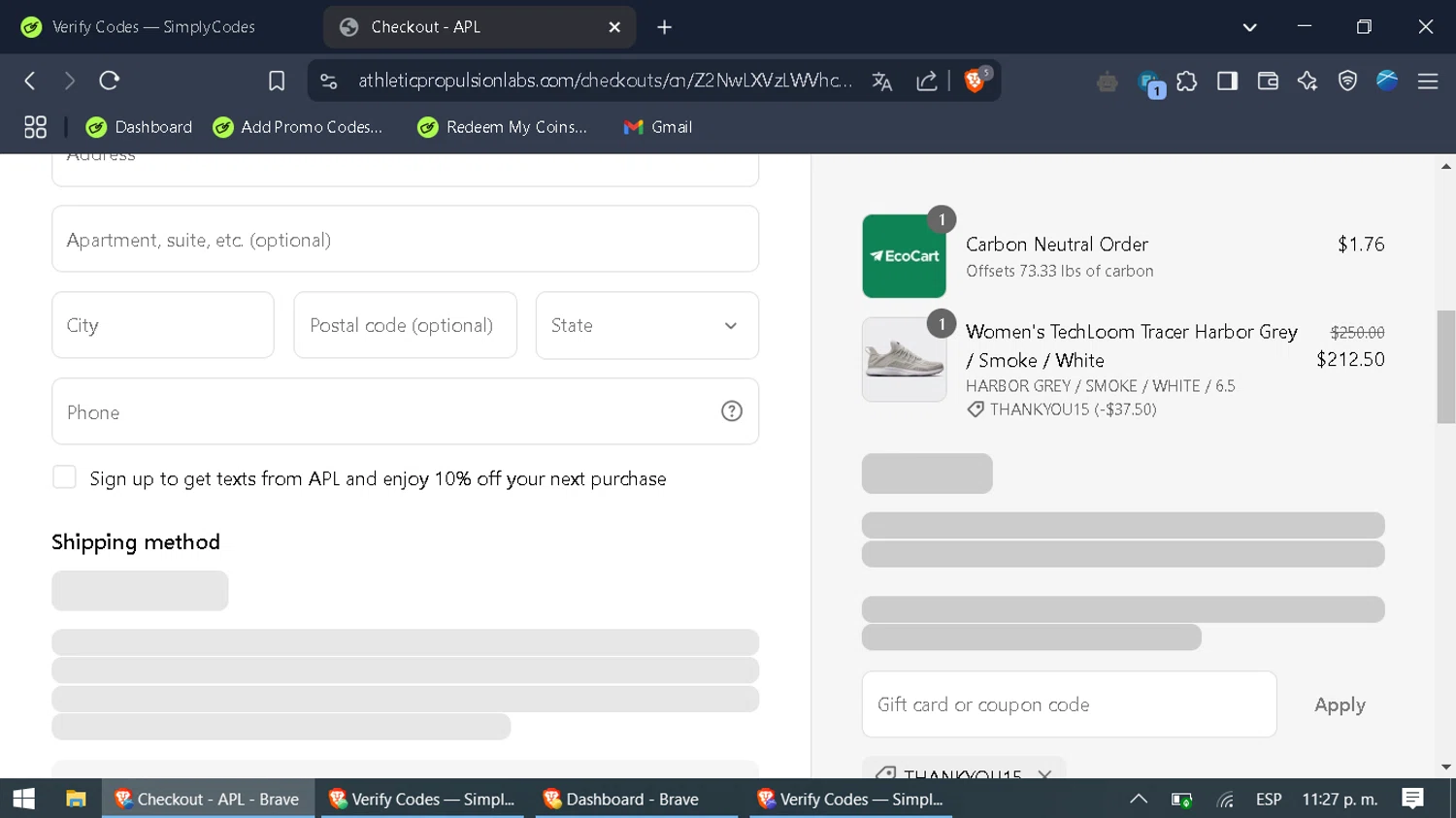Open the tab search dropdown arrow

[x=1250, y=27]
